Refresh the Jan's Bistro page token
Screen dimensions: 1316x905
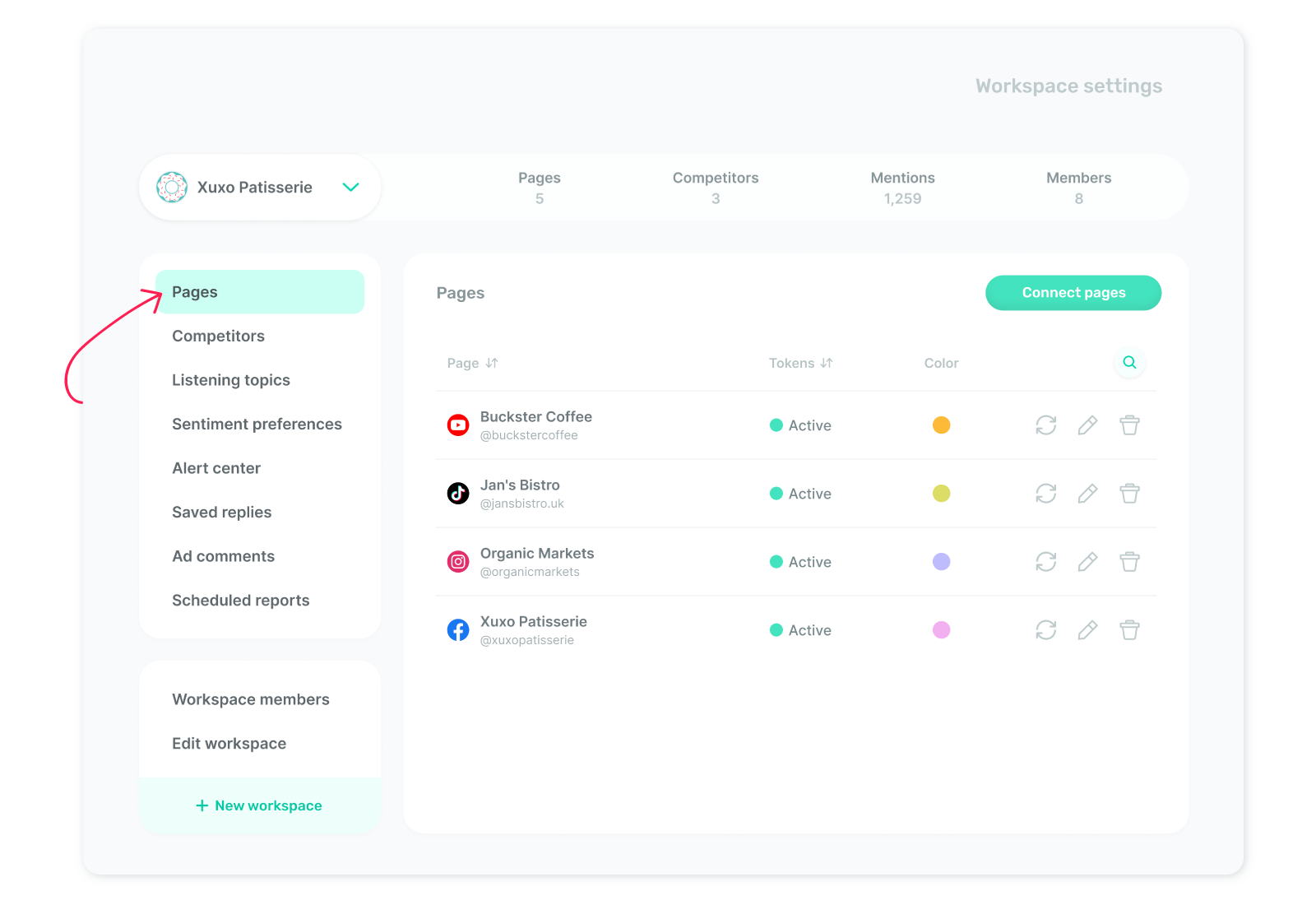coord(1045,494)
